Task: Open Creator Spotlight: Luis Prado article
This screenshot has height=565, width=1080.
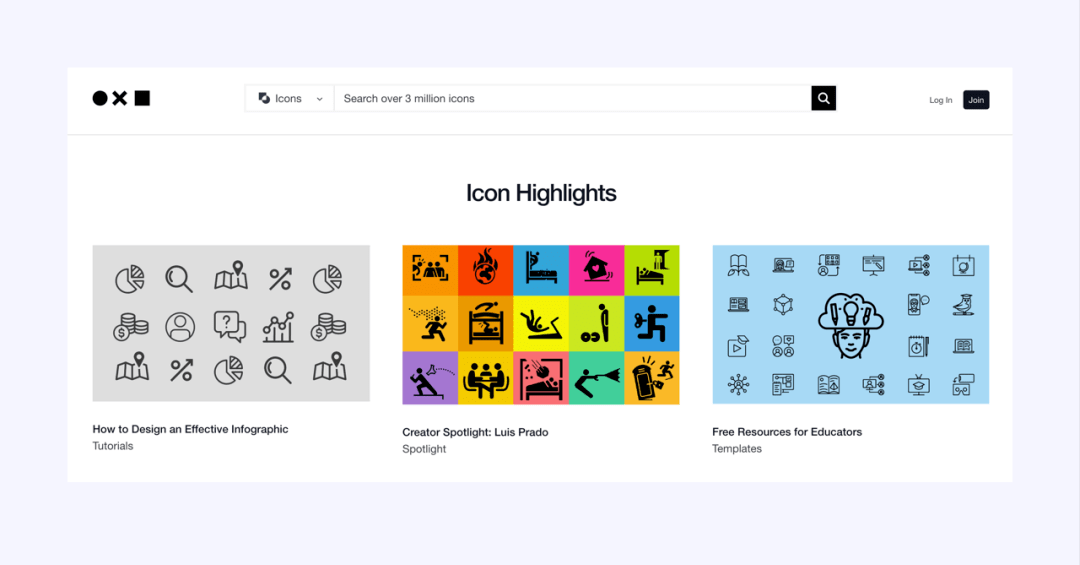Action: pyautogui.click(x=475, y=432)
